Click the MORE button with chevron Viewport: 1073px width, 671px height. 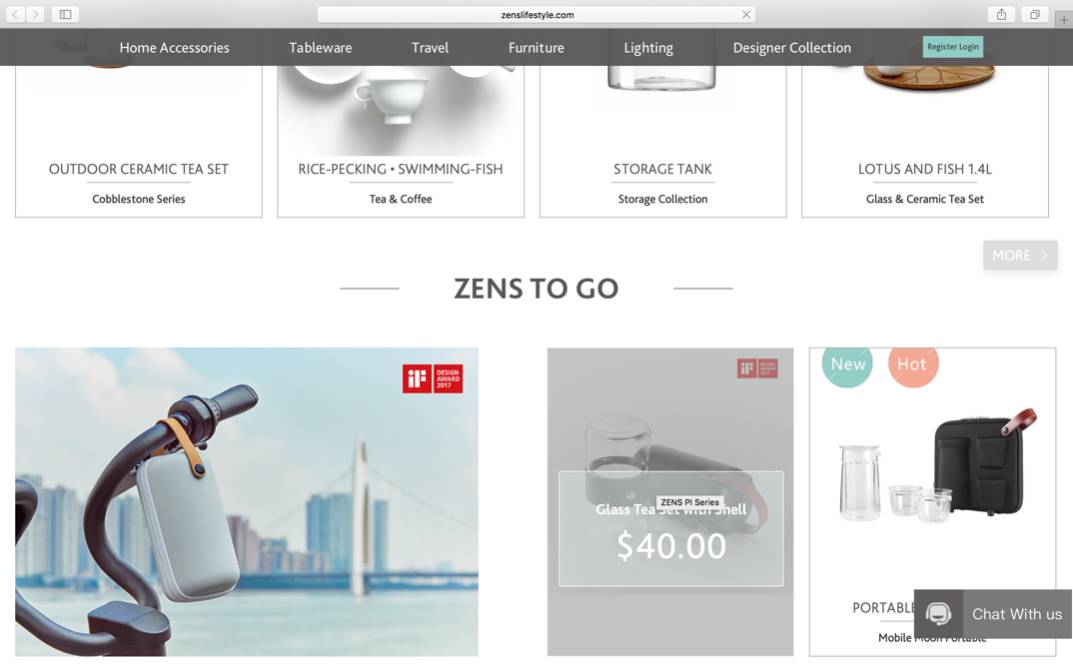pos(1020,255)
